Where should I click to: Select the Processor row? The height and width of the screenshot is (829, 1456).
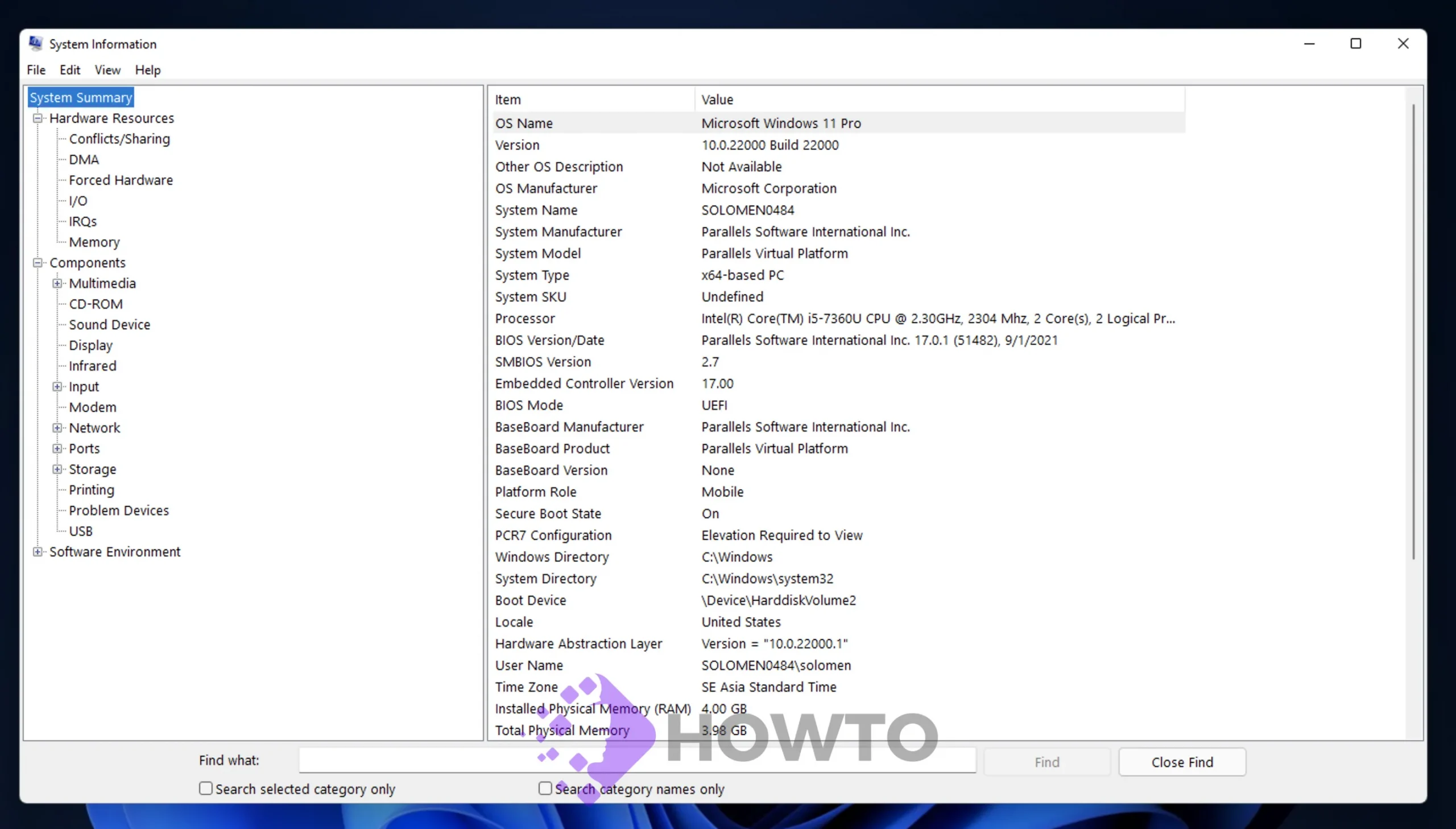839,318
